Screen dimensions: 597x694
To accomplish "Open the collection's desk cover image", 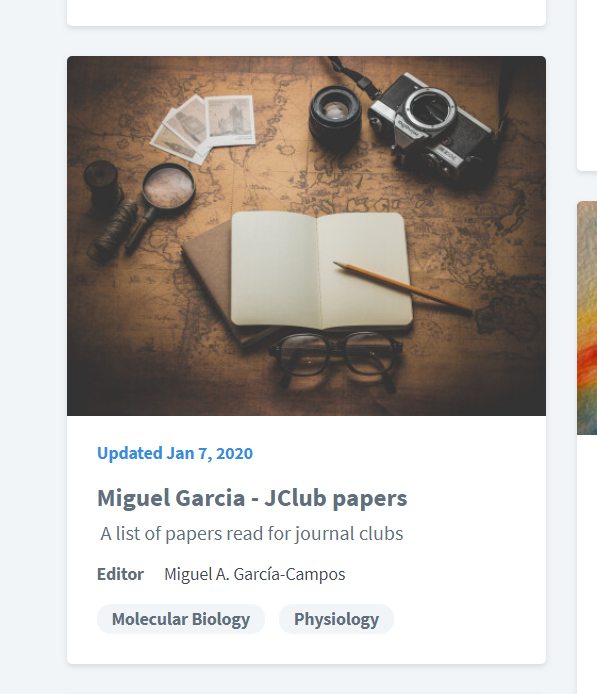I will [306, 236].
